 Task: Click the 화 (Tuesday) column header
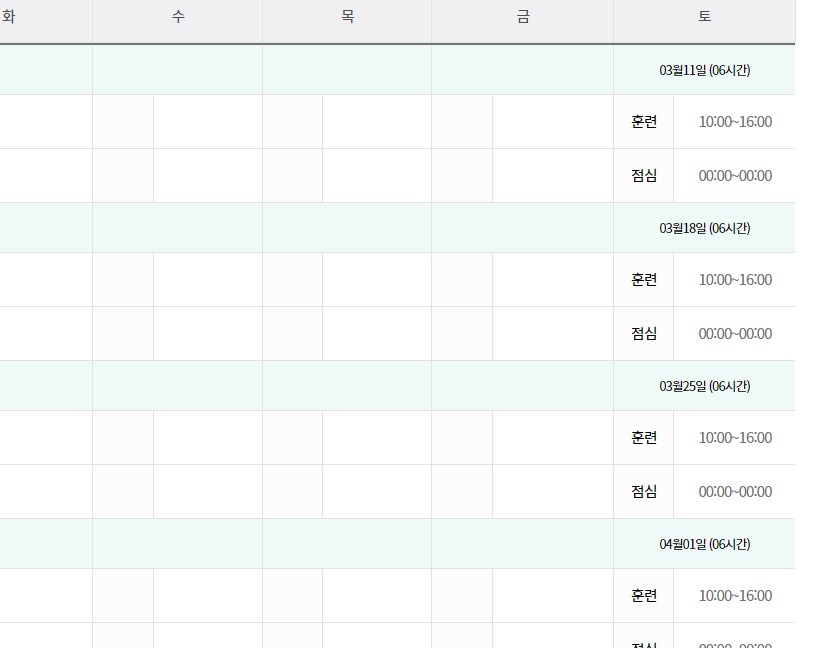tap(10, 18)
